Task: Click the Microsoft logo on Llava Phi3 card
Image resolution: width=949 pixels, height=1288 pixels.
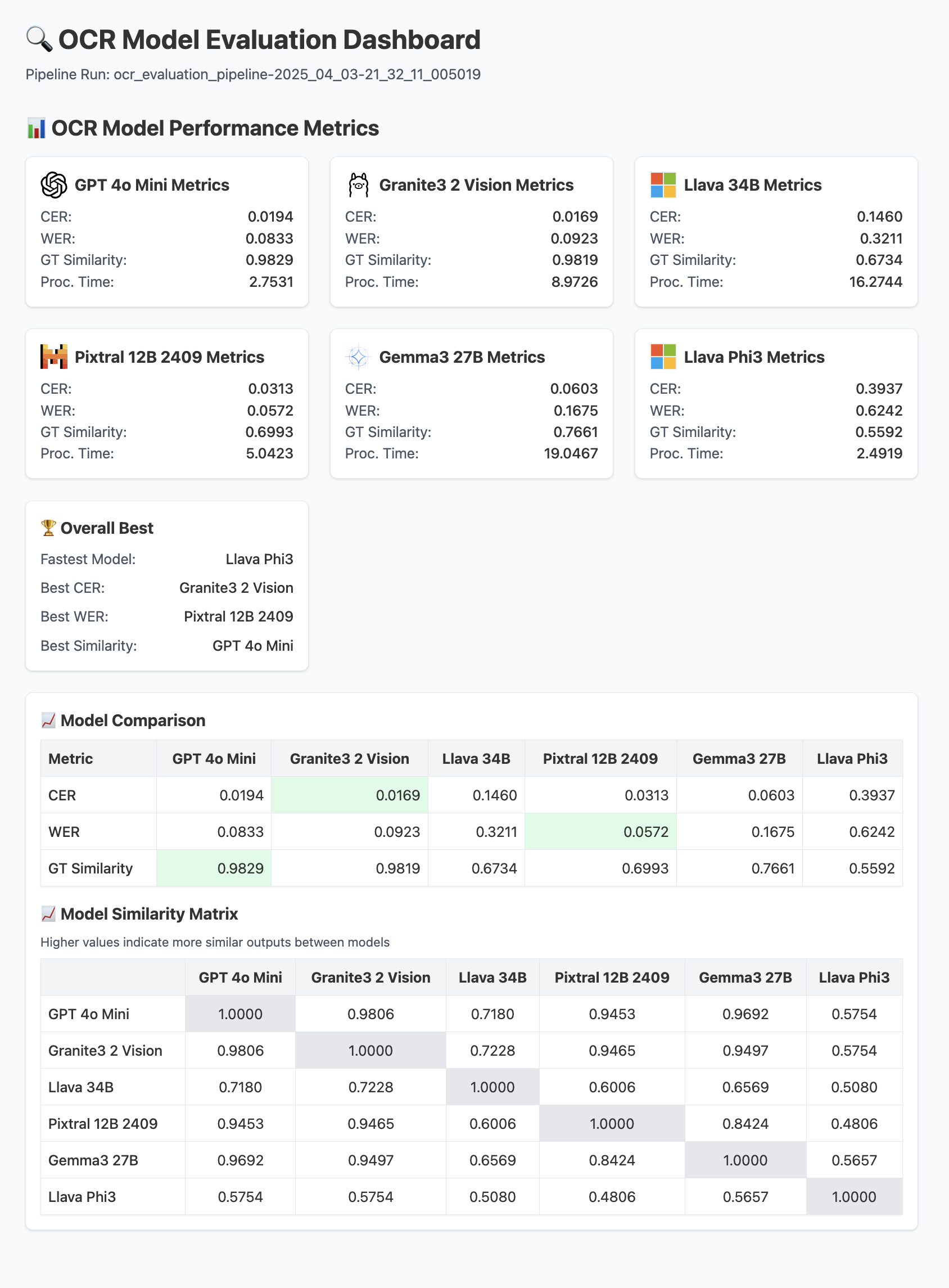Action: (662, 357)
